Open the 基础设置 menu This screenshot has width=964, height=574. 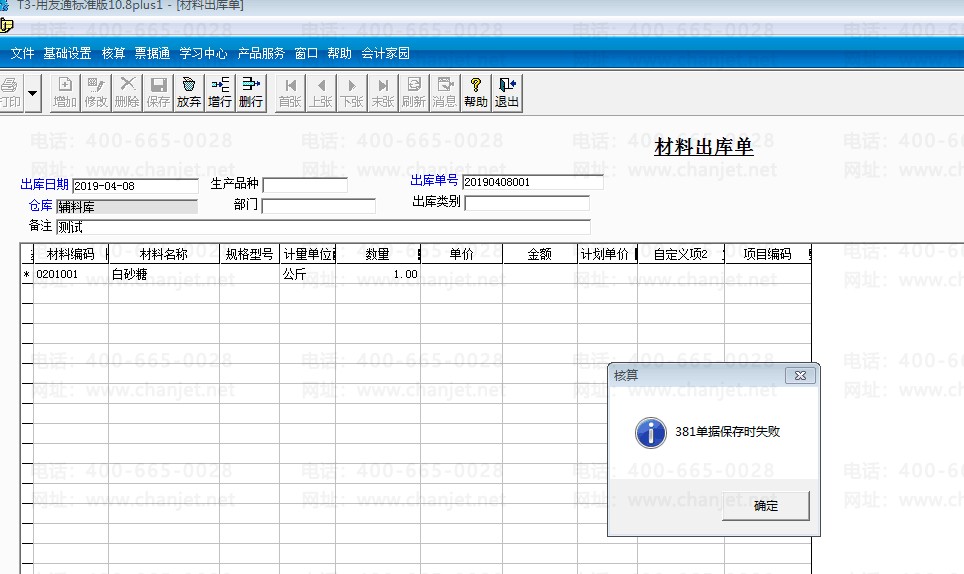pos(67,53)
